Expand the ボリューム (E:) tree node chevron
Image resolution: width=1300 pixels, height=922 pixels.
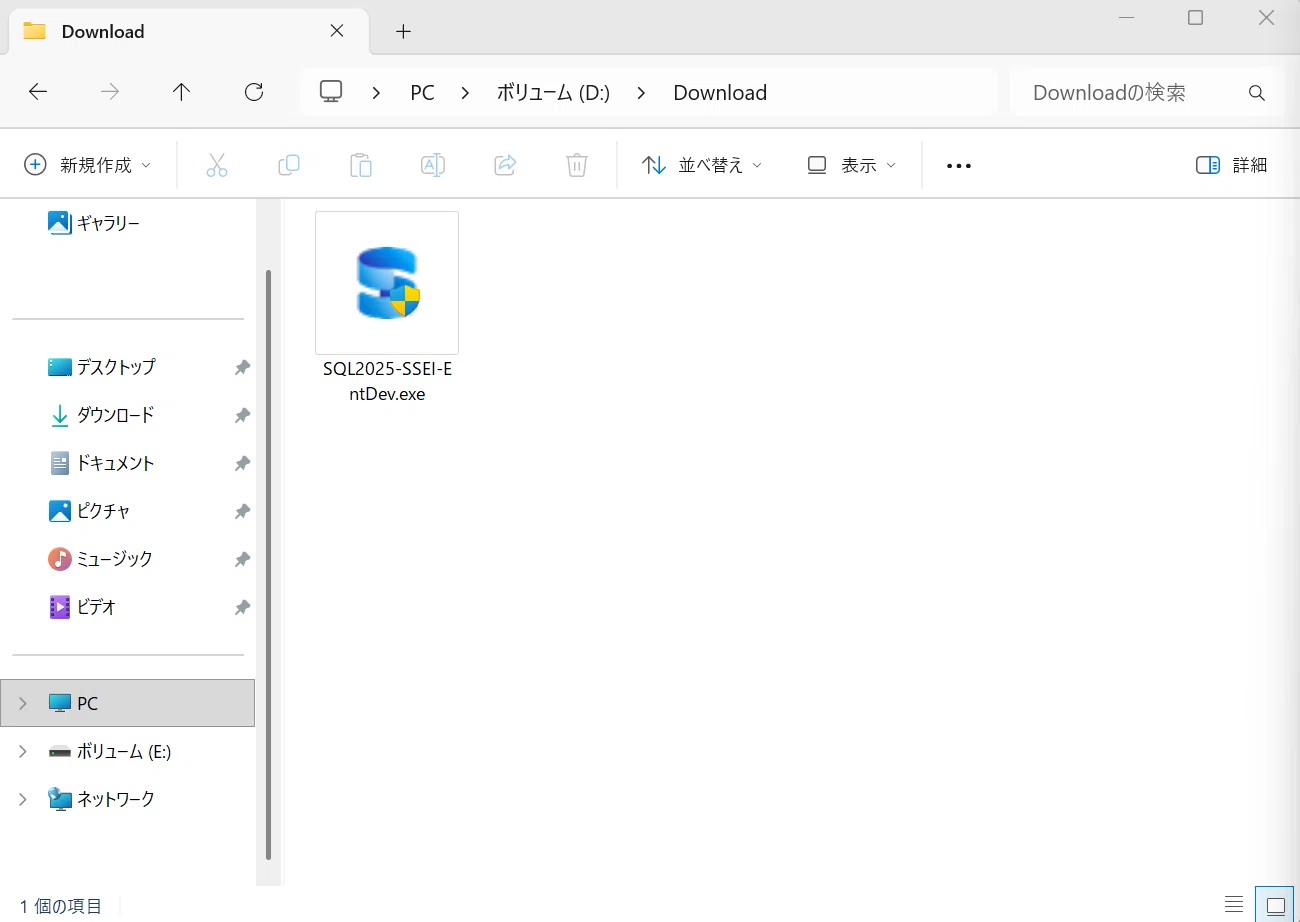(x=22, y=752)
